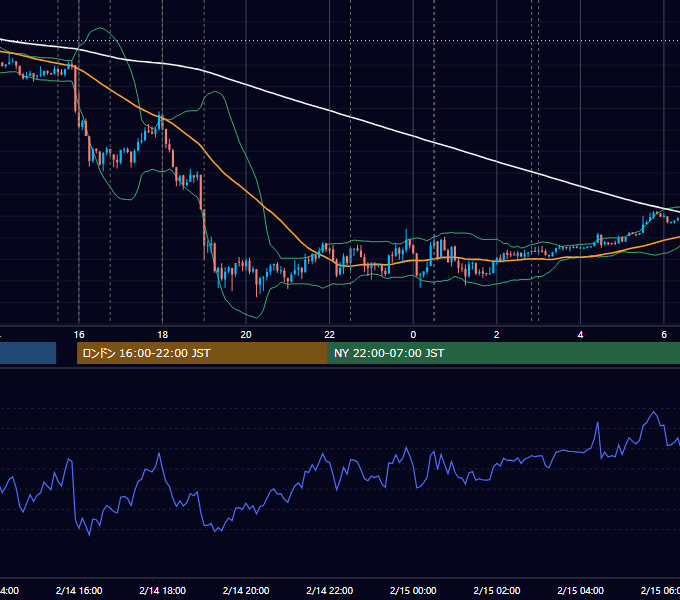
Task: Click the ロンドン 16:00-22:00 JST session bar
Action: click(x=202, y=353)
